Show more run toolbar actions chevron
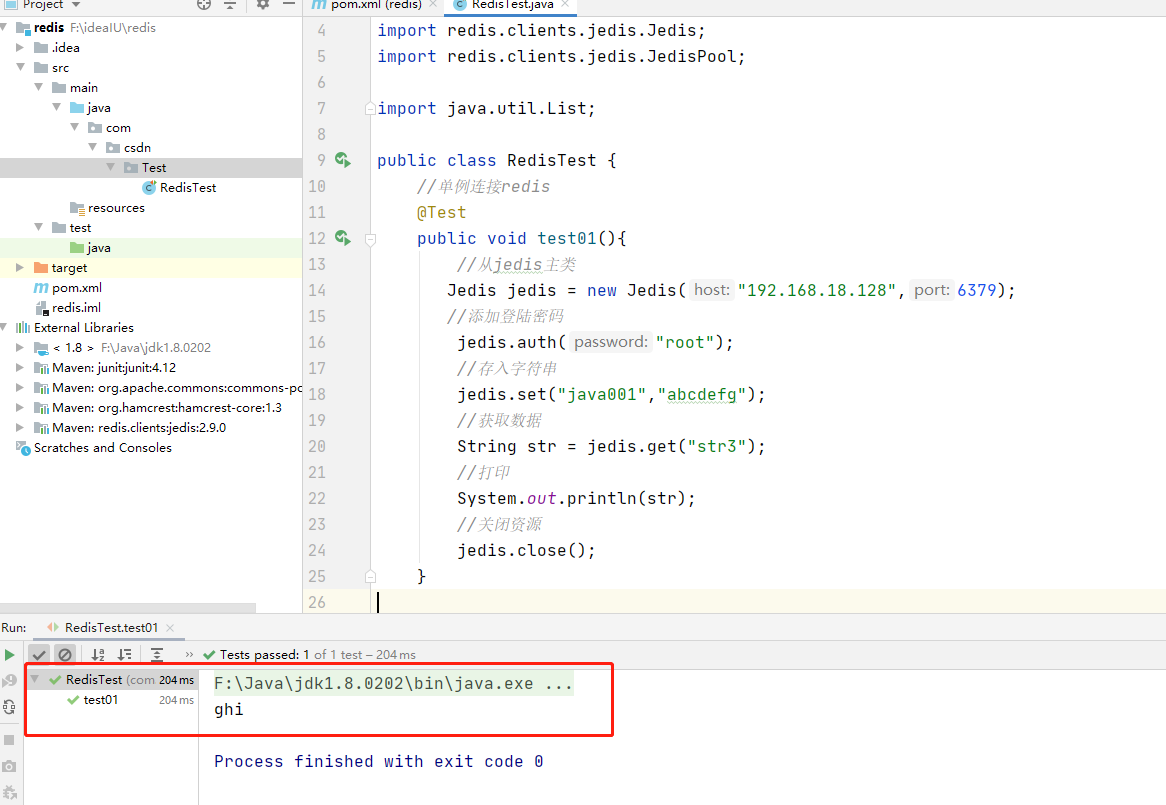Viewport: 1166px width, 805px height. (x=189, y=655)
